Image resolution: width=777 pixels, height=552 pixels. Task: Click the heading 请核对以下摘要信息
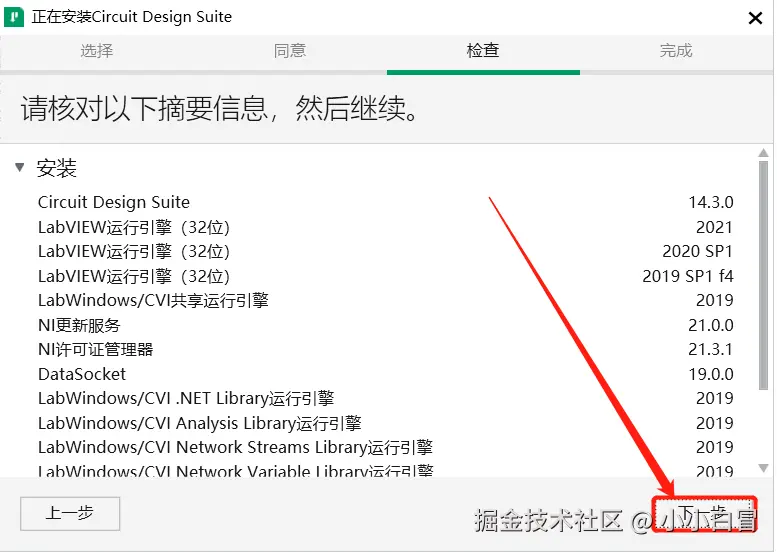click(x=144, y=108)
